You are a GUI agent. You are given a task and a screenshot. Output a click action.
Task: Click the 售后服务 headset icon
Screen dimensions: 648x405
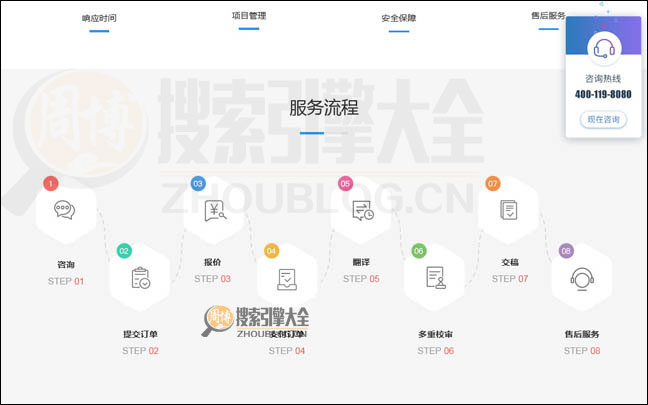point(582,279)
